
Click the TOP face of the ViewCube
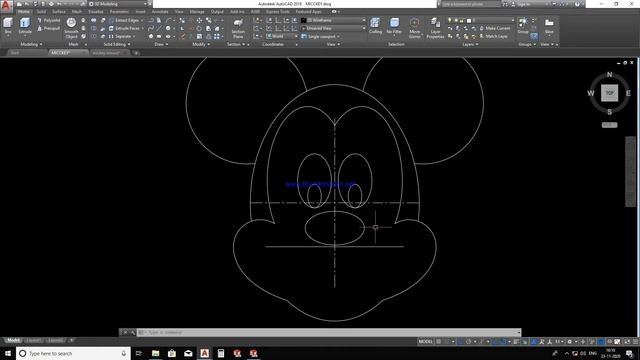point(609,93)
